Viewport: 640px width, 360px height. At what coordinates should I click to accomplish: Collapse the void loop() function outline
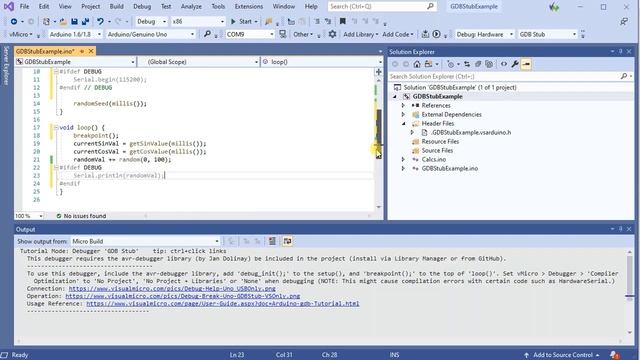56,127
